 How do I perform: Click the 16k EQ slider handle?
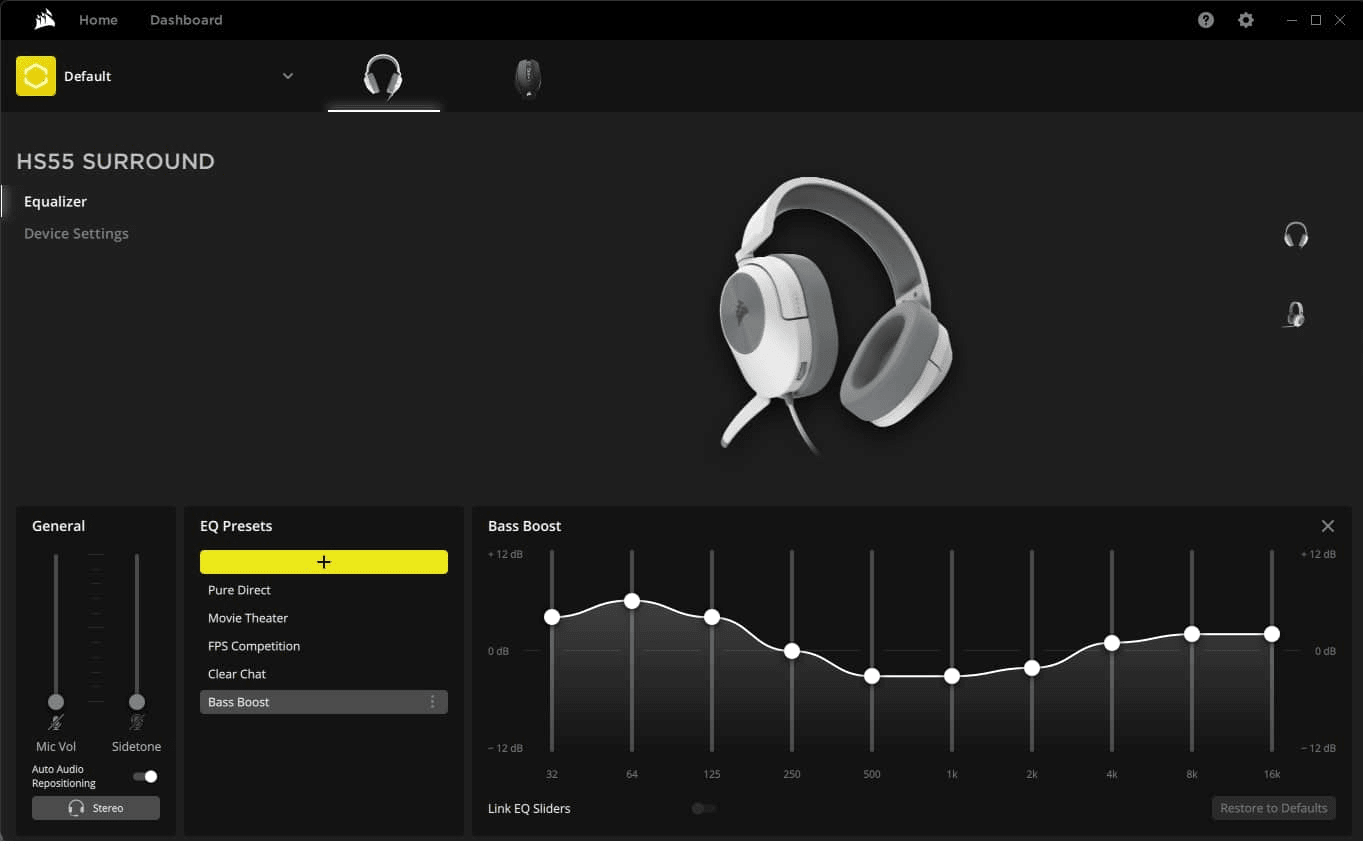coord(1272,634)
